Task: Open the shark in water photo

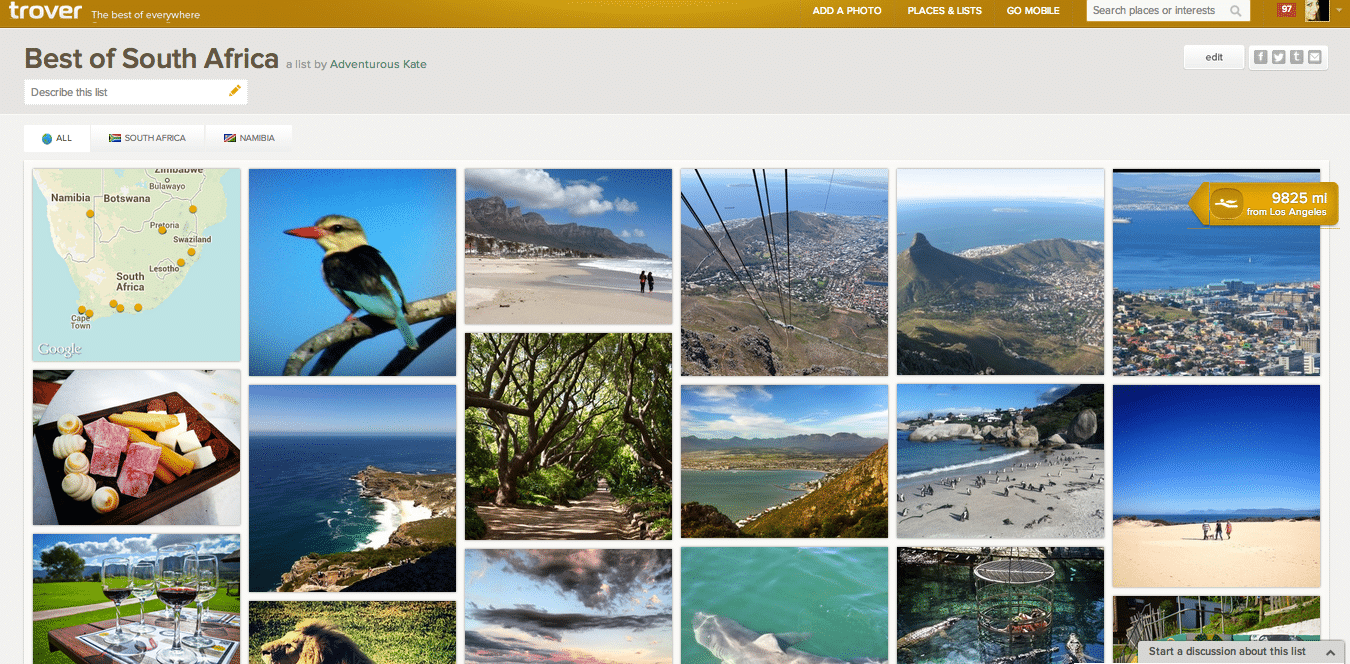Action: tap(784, 605)
